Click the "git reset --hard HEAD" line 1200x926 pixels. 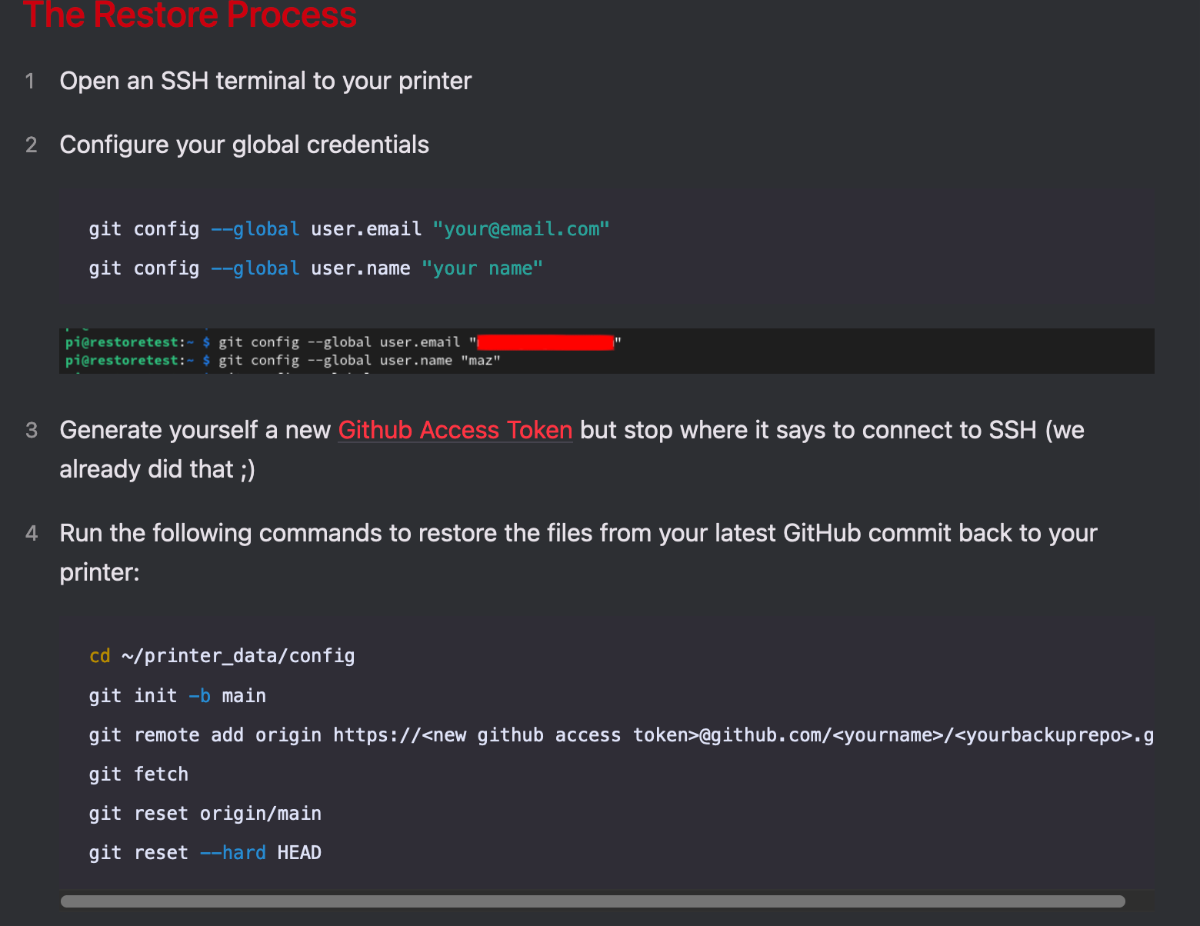click(x=205, y=852)
